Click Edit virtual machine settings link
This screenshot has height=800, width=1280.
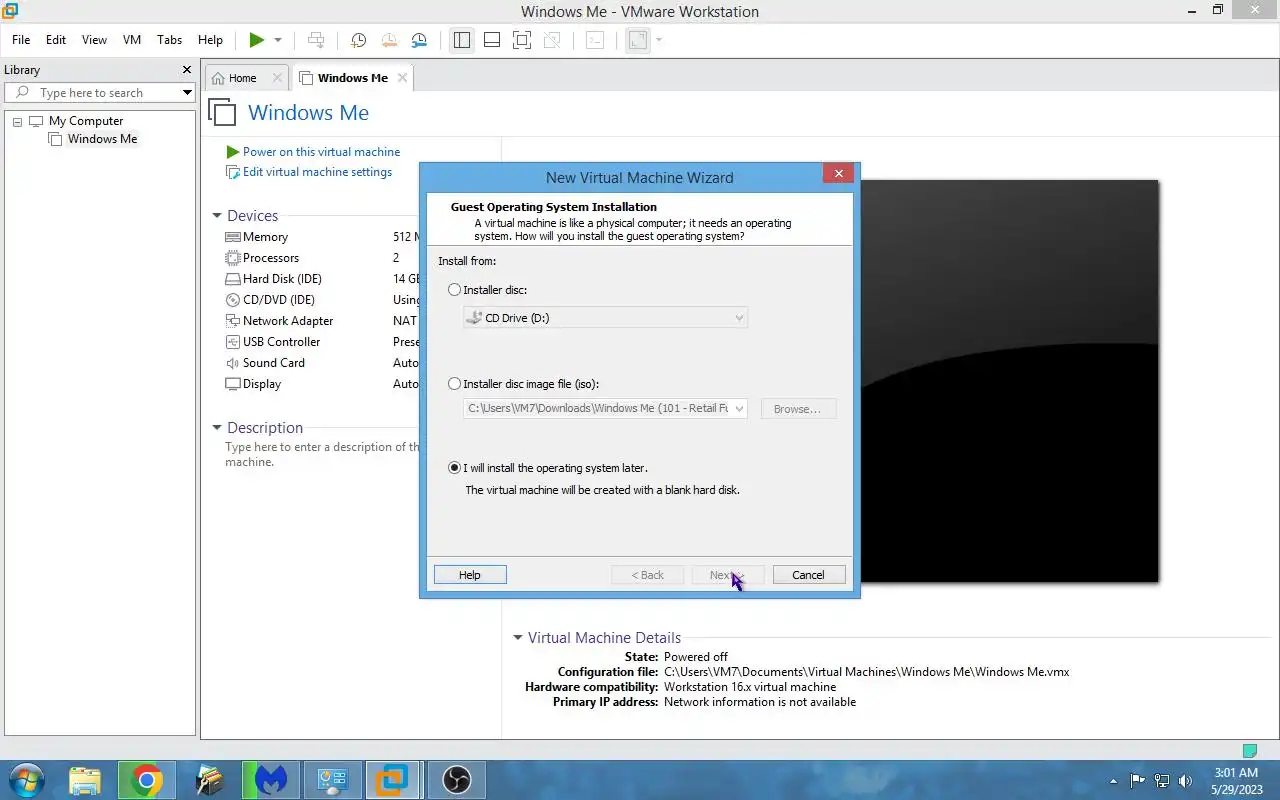(x=317, y=172)
